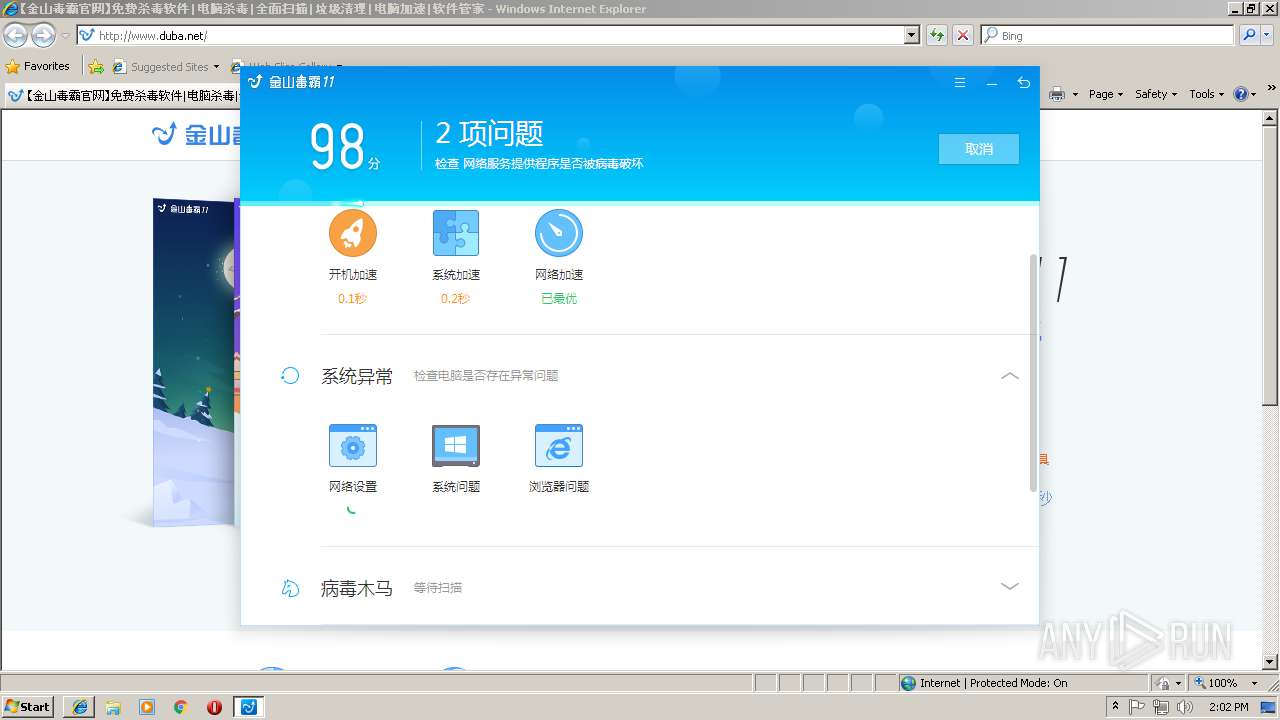Click the IE Back navigation button
This screenshot has width=1280, height=720.
tap(16, 36)
